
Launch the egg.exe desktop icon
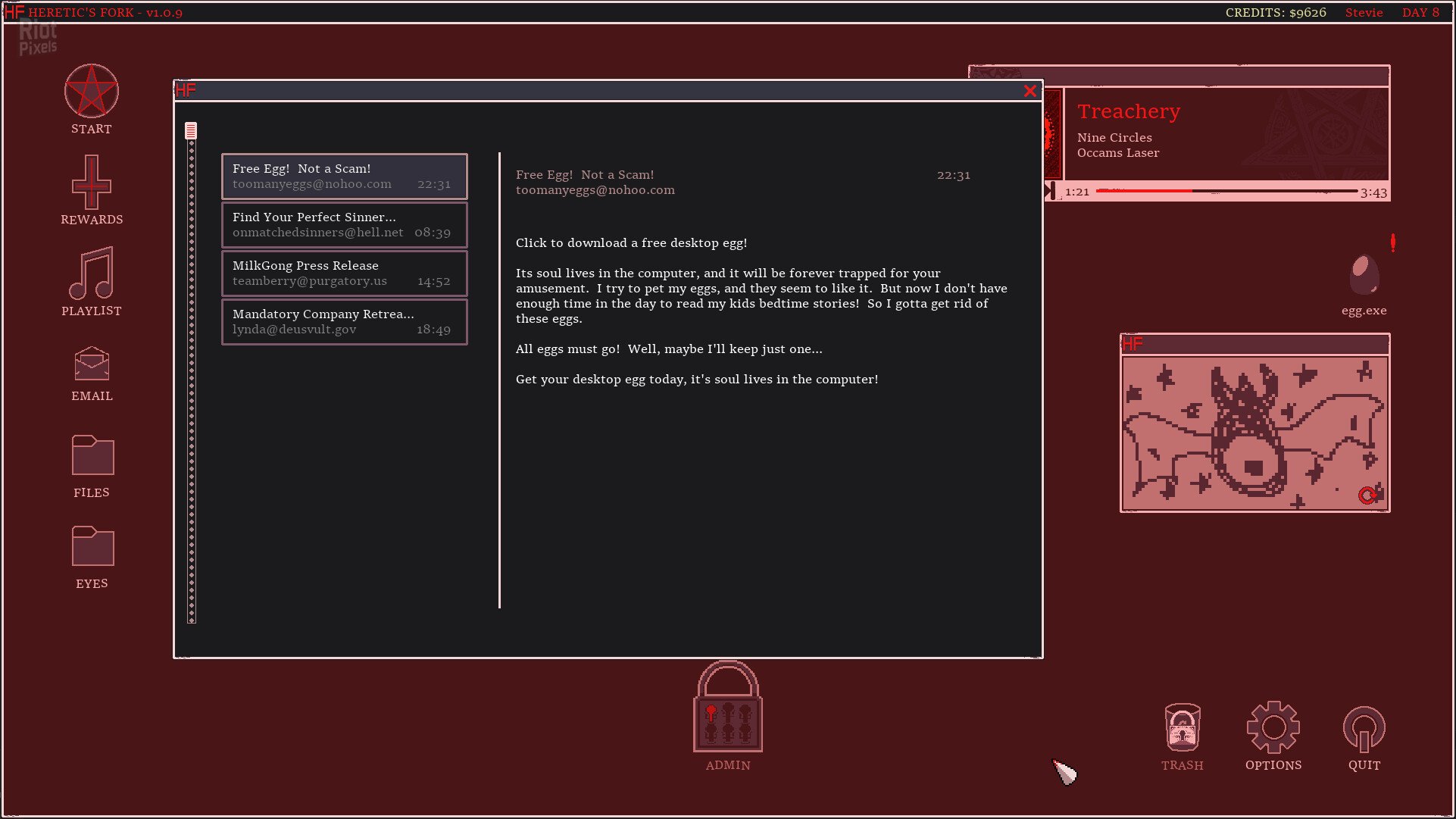pyautogui.click(x=1363, y=277)
